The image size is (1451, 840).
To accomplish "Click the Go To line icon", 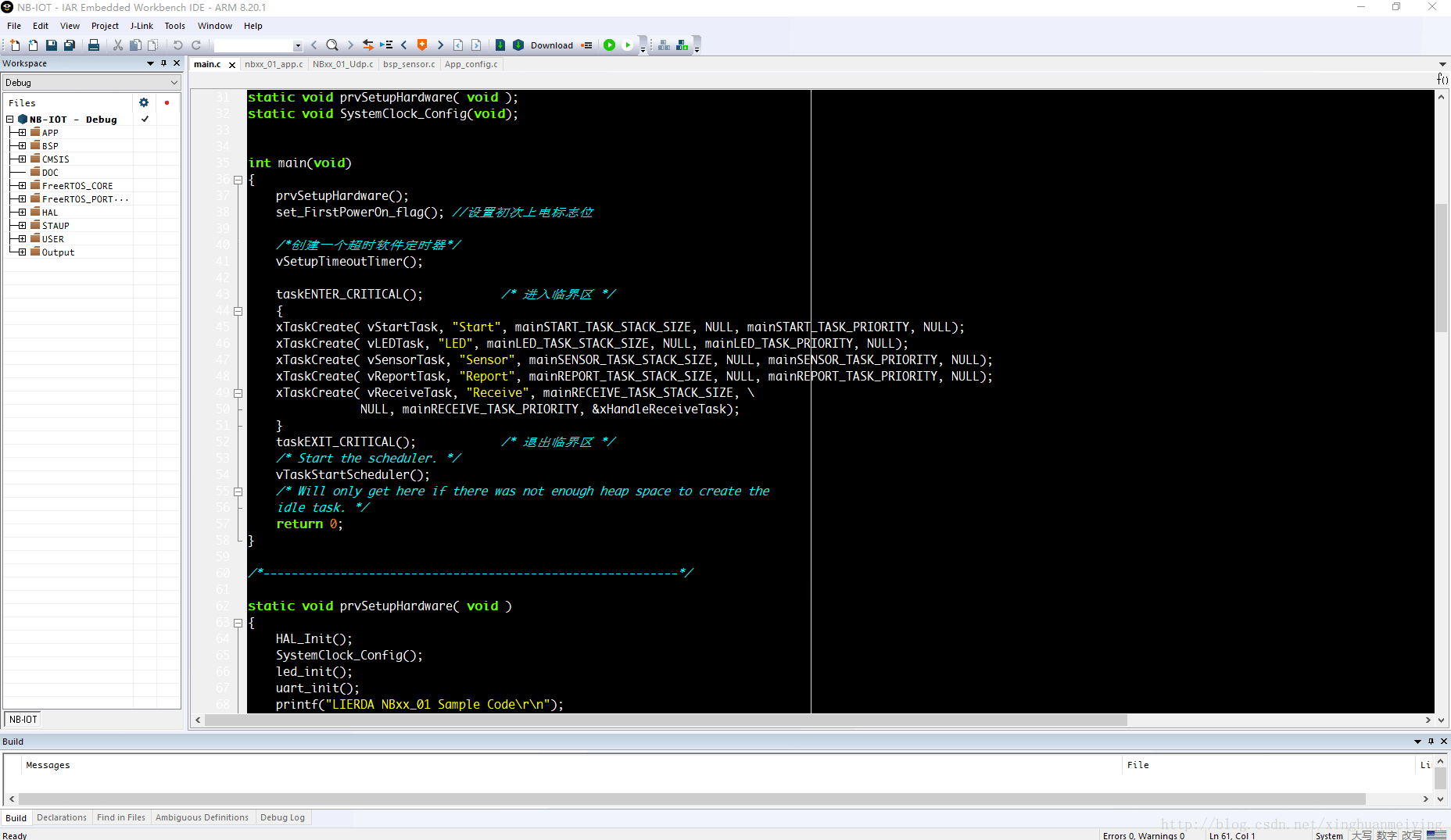I will click(x=386, y=45).
